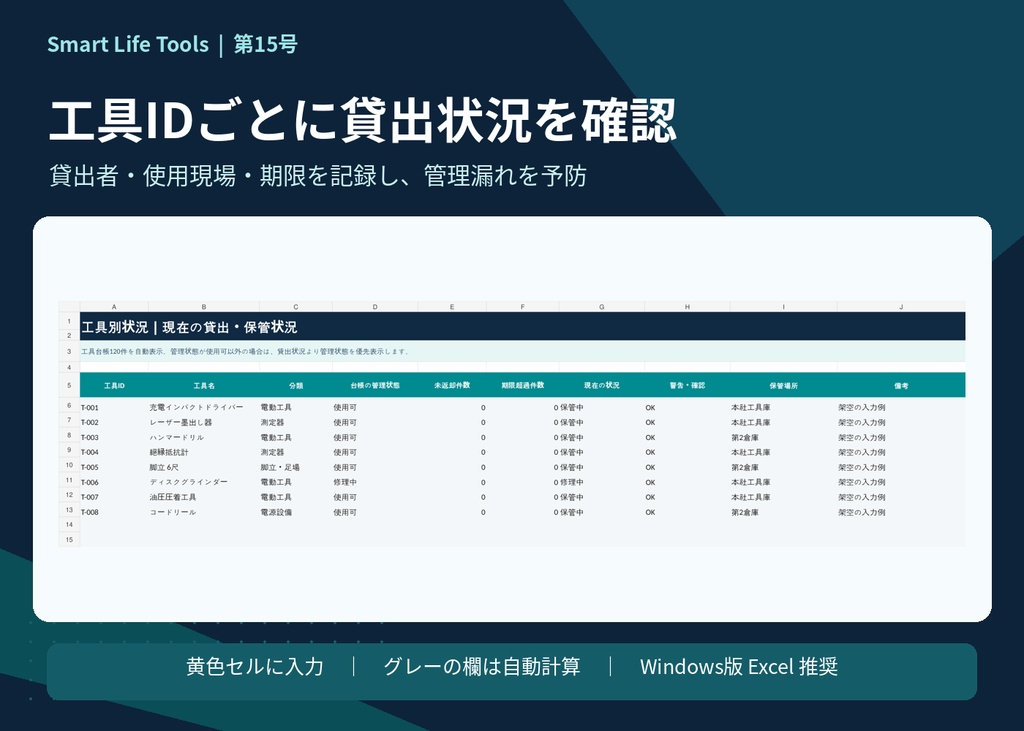The height and width of the screenshot is (731, 1024).
Task: Select the T-001 tool ID cell
Action: [x=114, y=408]
